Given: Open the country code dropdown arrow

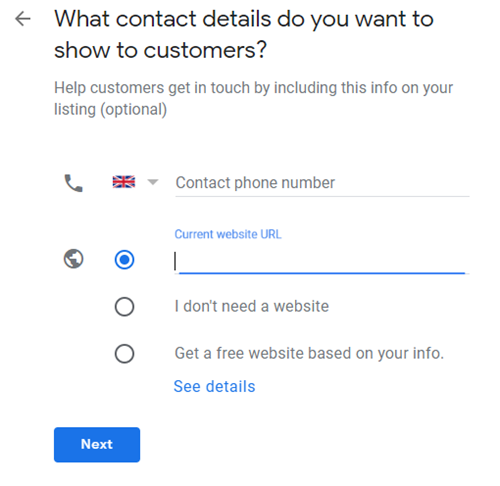Looking at the screenshot, I should [x=153, y=182].
